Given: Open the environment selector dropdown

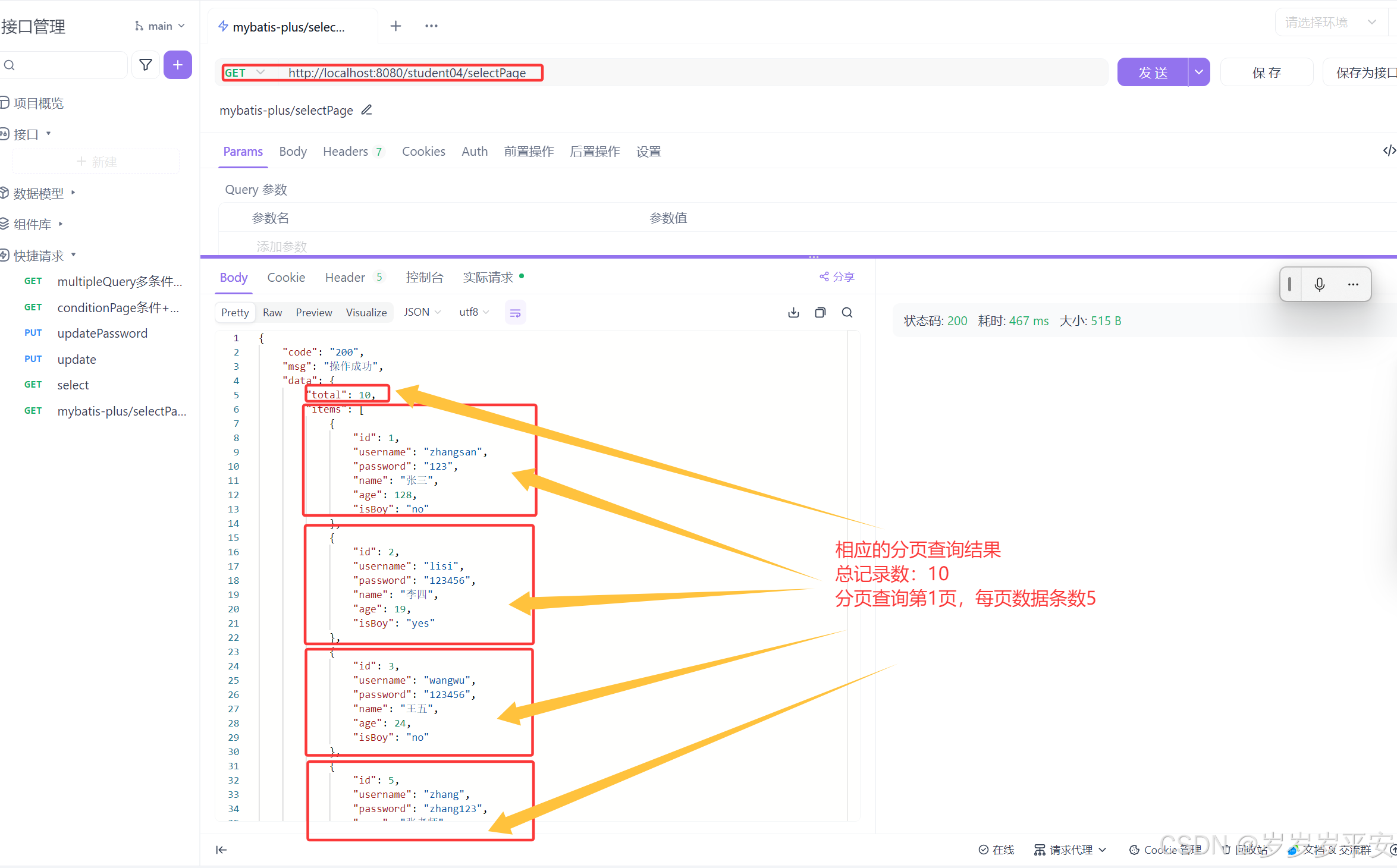Looking at the screenshot, I should pyautogui.click(x=1331, y=23).
